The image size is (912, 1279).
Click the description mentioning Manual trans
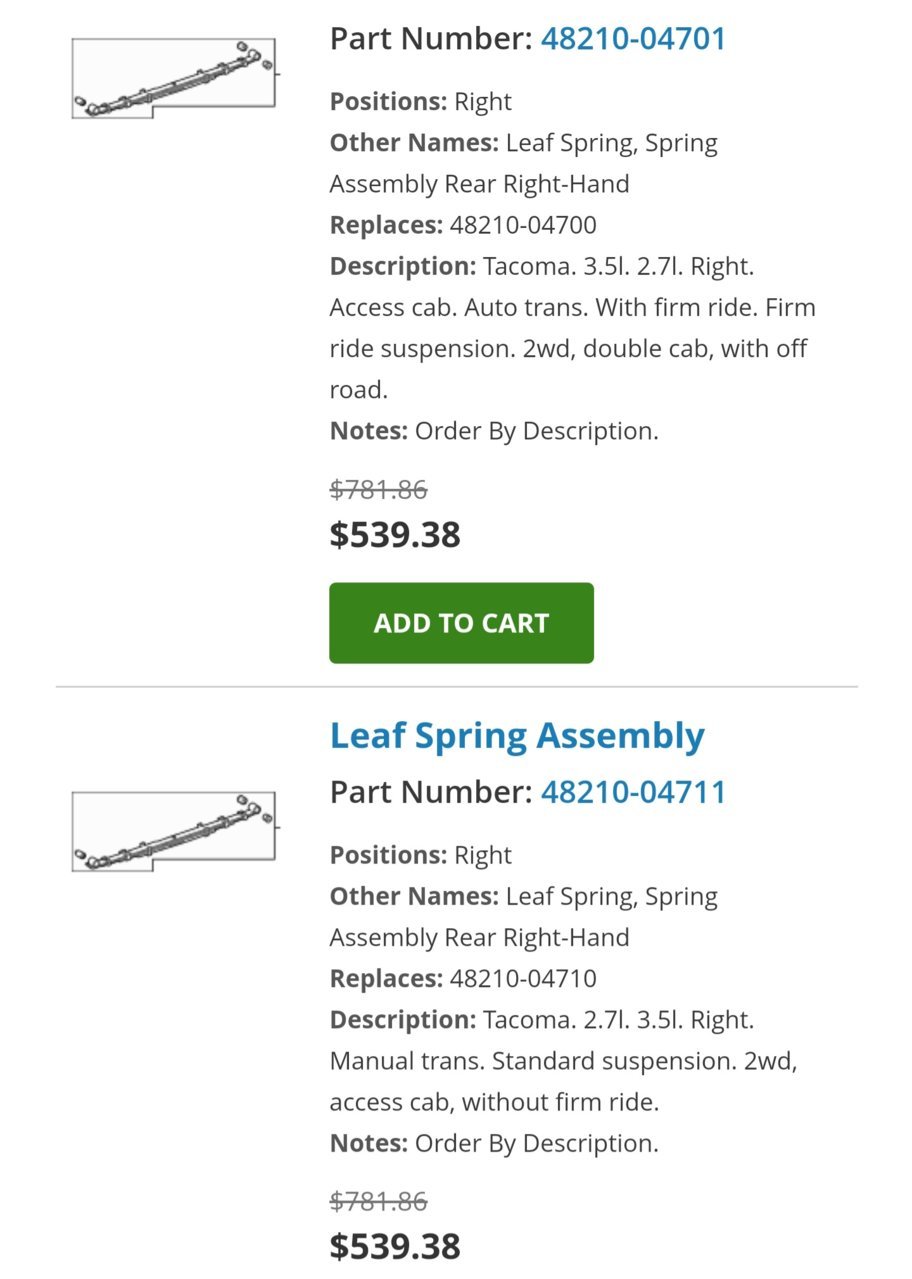564,1061
